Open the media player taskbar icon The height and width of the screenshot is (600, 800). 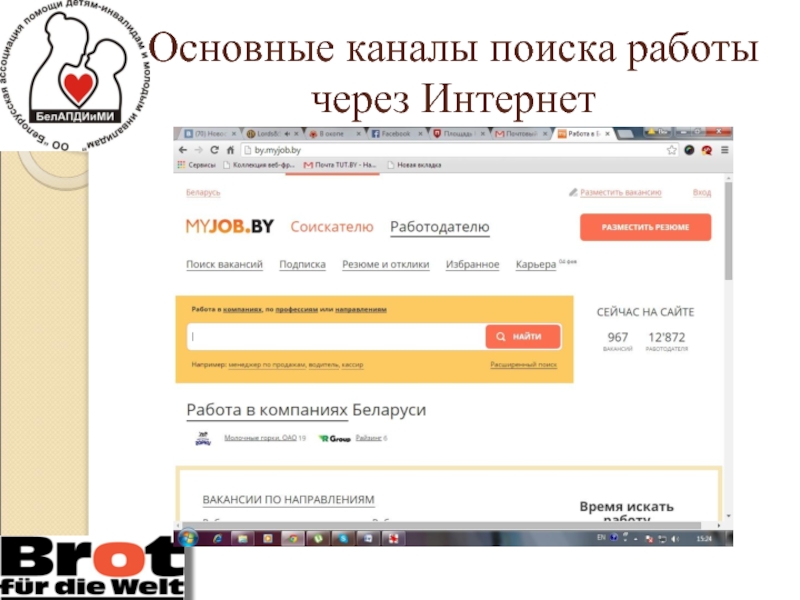(x=267, y=538)
